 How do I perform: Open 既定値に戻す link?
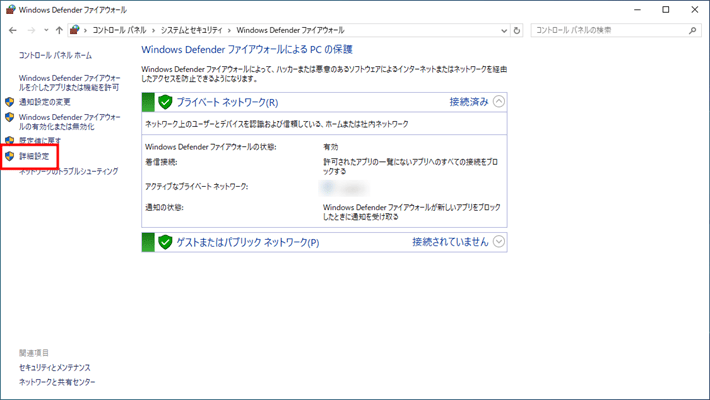coord(40,140)
